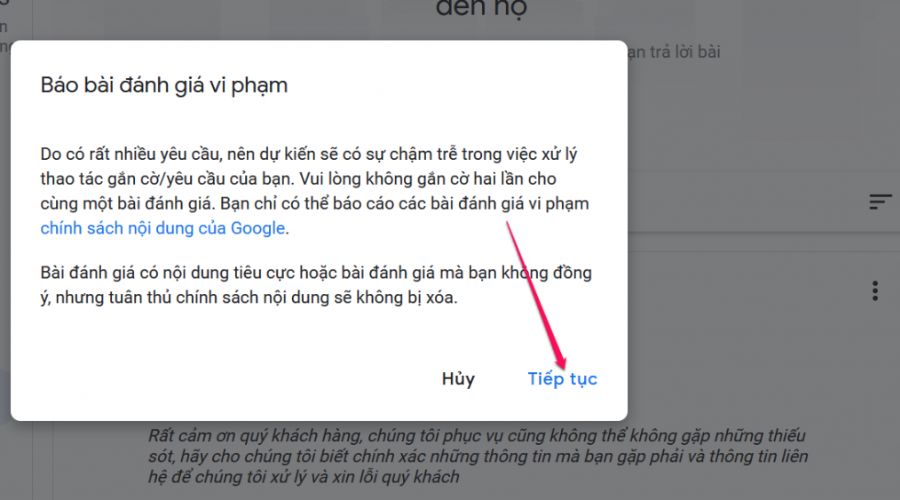Click the blue Tiếp tục button
900x500 pixels.
coord(562,379)
